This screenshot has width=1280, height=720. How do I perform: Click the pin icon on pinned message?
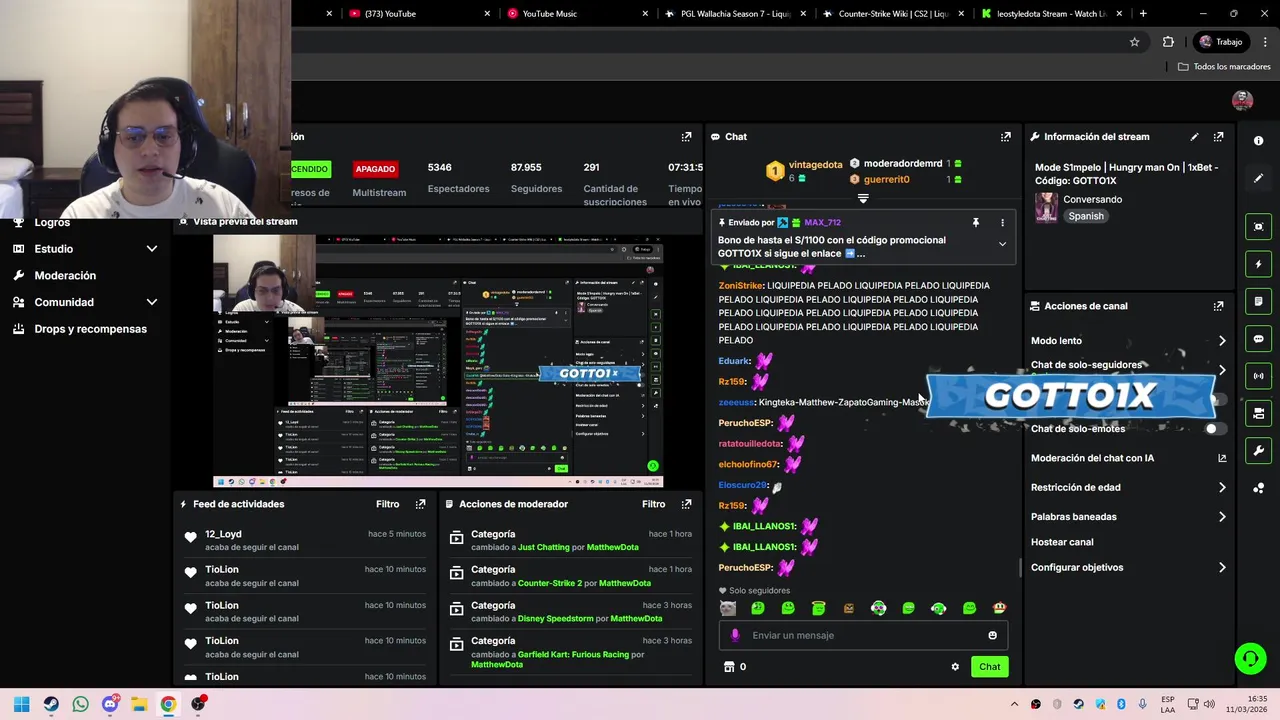pyautogui.click(x=975, y=223)
